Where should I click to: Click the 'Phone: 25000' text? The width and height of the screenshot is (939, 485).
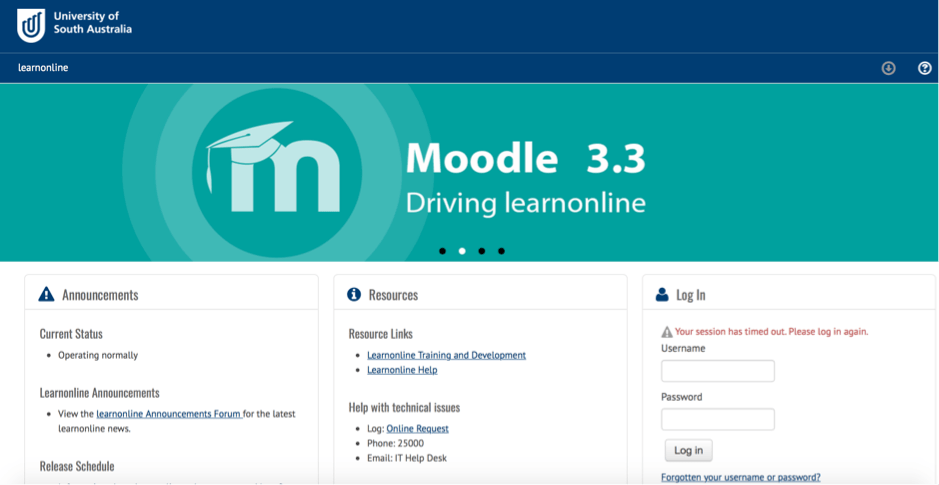click(x=395, y=444)
